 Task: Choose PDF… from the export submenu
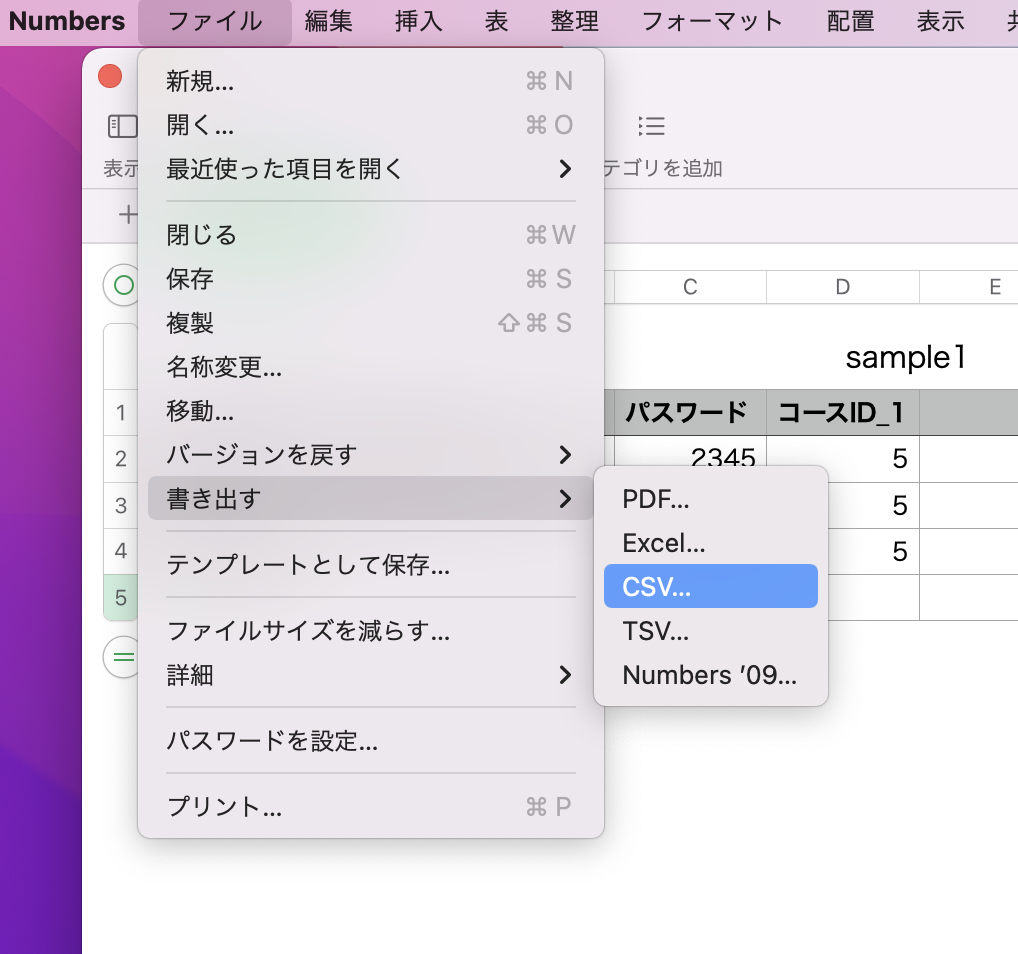point(710,499)
